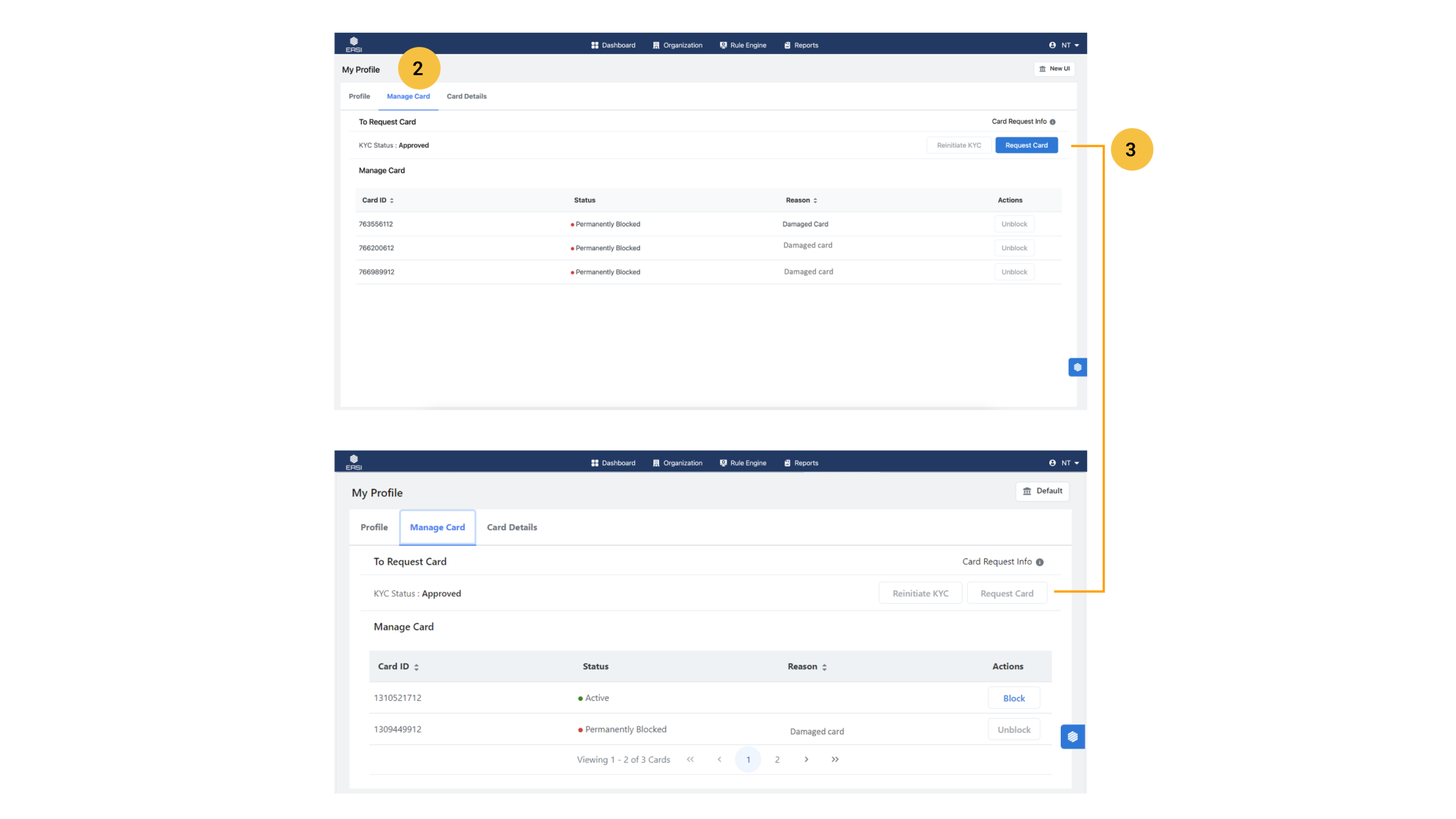1456x819 pixels.
Task: Open Card Details tab in the Default view screen
Action: click(x=512, y=528)
